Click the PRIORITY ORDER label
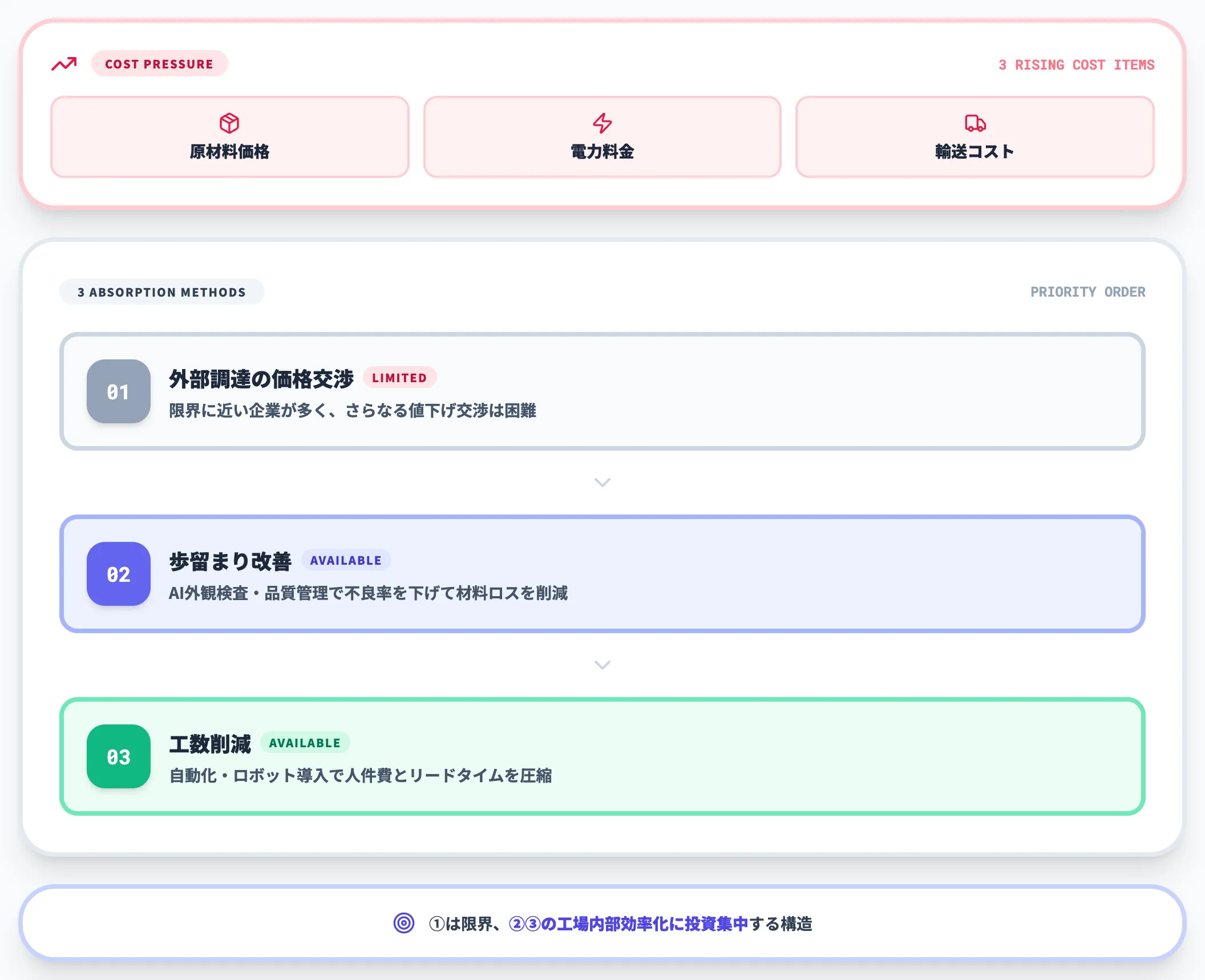The image size is (1205, 980). (1087, 291)
